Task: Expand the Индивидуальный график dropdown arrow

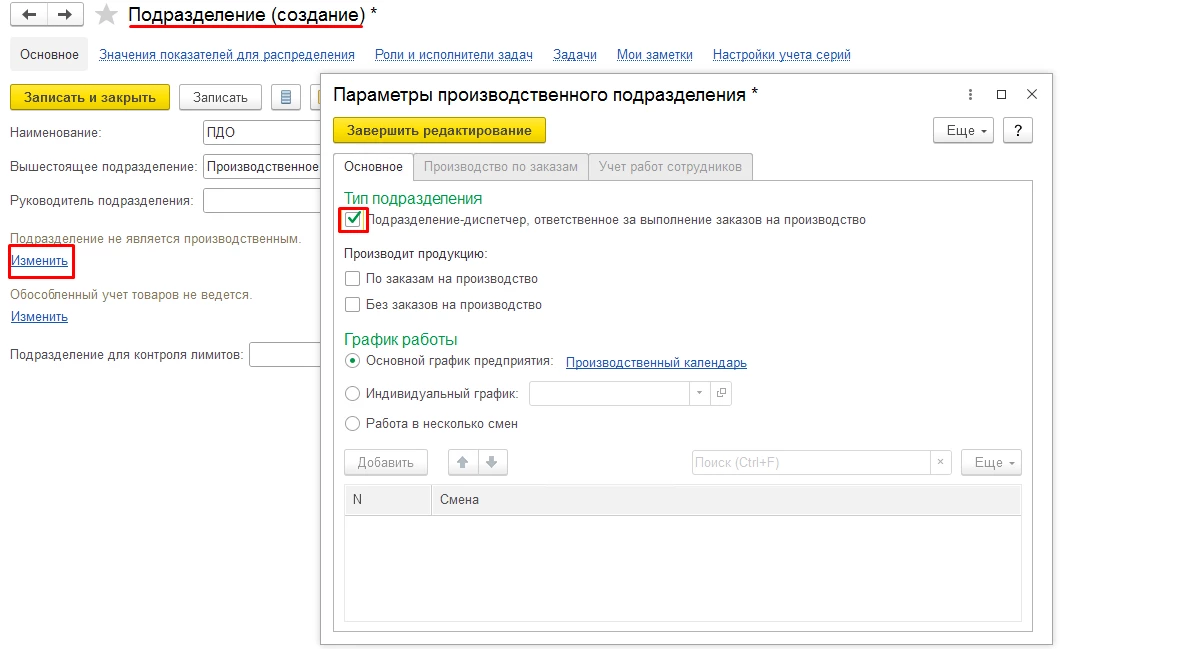Action: [700, 393]
